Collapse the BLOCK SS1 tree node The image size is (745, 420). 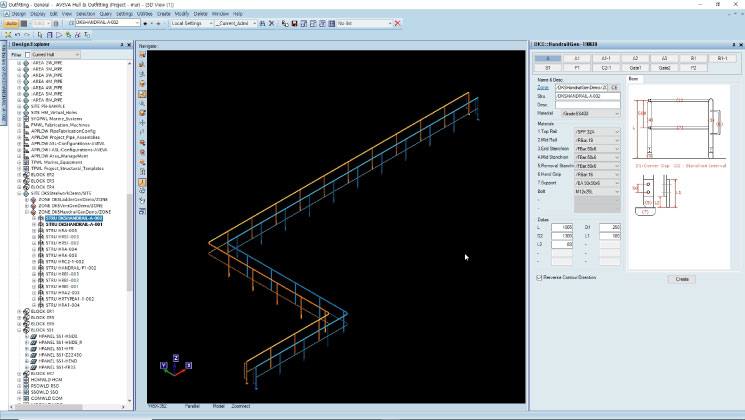point(19,330)
